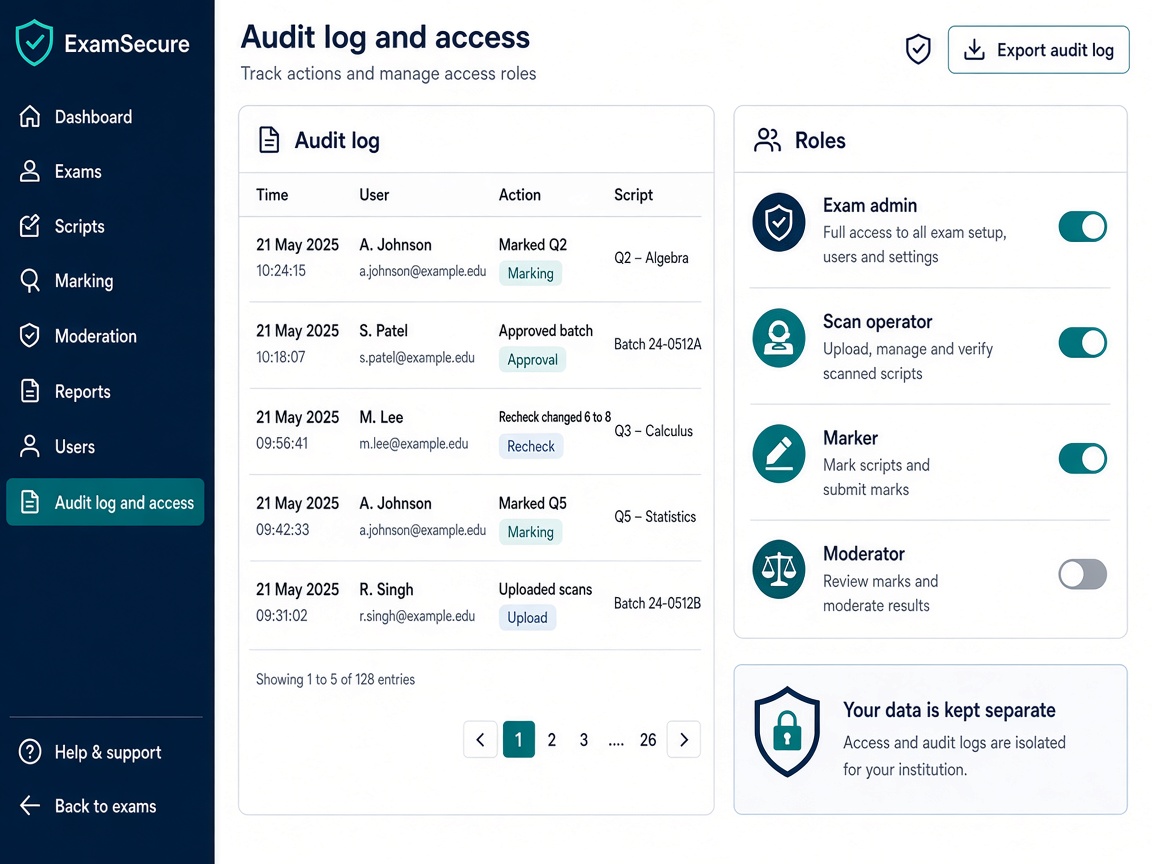Click the padlock shield icon
Viewport: 1152px width, 864px height.
coord(787,731)
